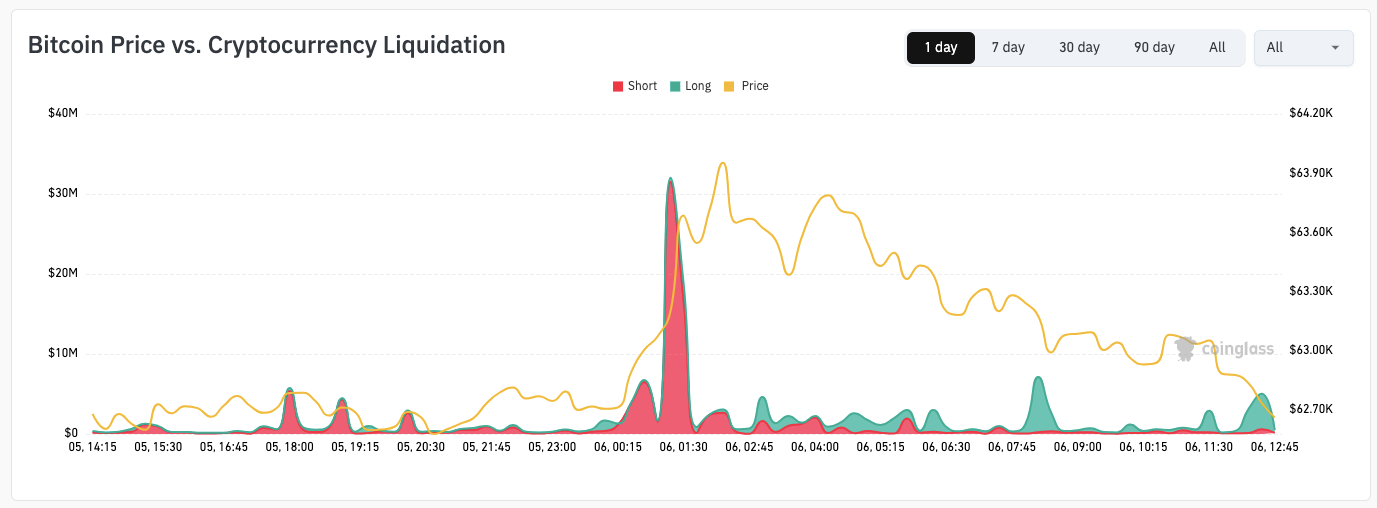The height and width of the screenshot is (508, 1377).
Task: Toggle the Long series legend label
Action: coord(698,86)
